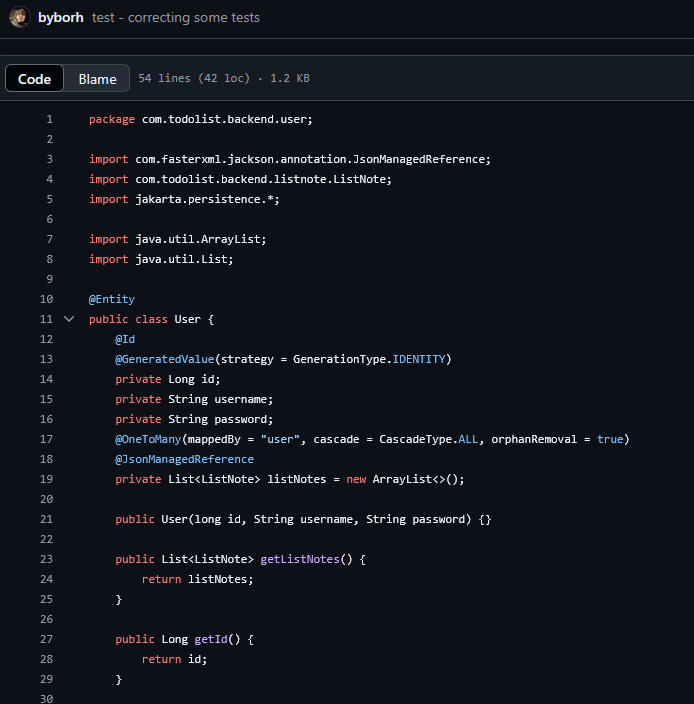Click the 'User' class name in the declaration
Image resolution: width=694 pixels, height=704 pixels.
187,319
